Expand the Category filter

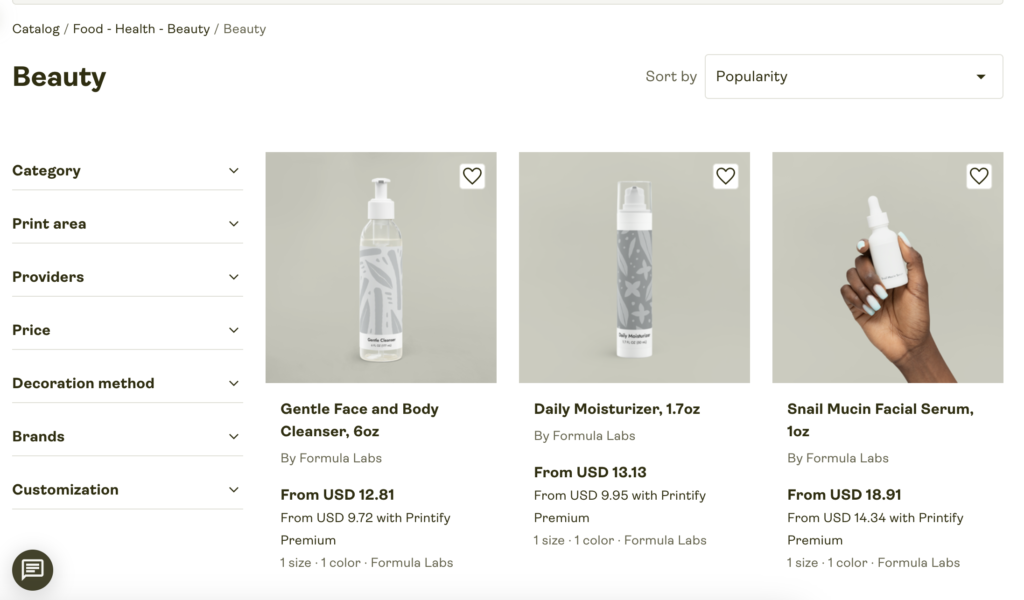127,170
